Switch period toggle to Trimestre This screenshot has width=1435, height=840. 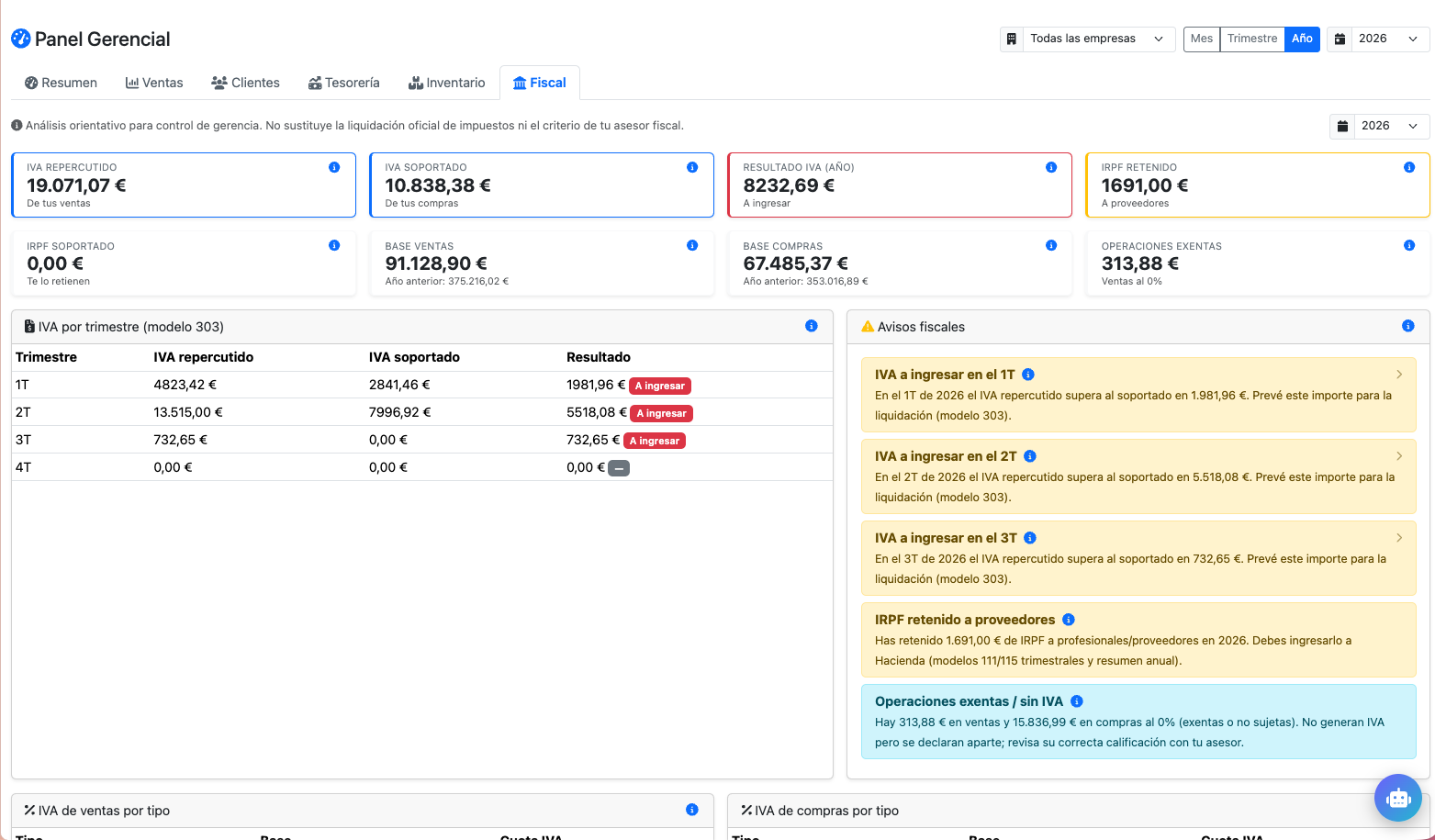1252,39
